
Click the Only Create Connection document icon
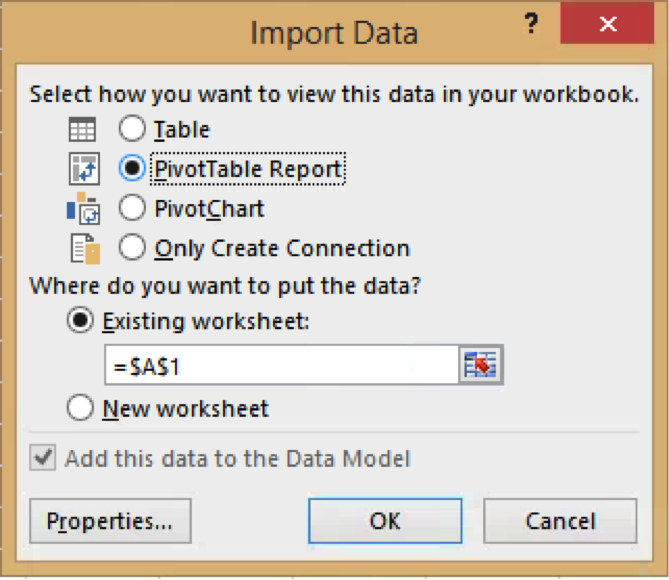(83, 248)
